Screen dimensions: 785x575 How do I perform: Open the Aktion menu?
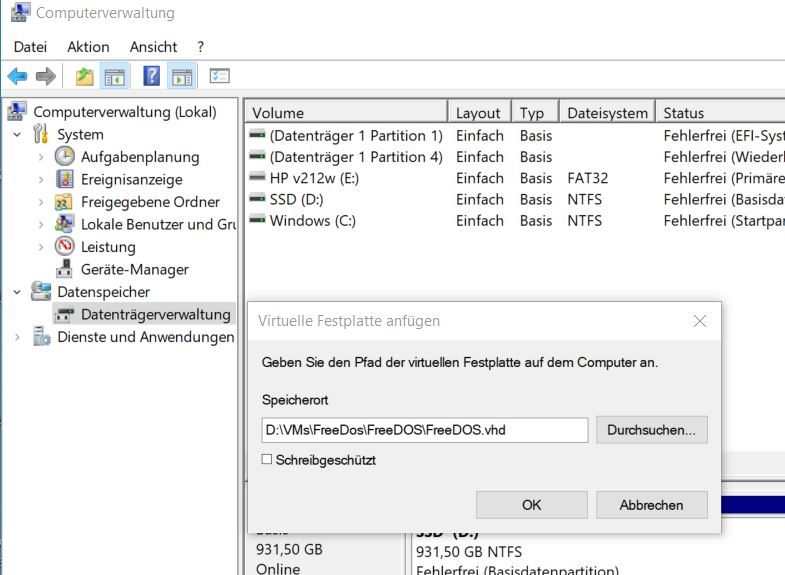click(88, 47)
